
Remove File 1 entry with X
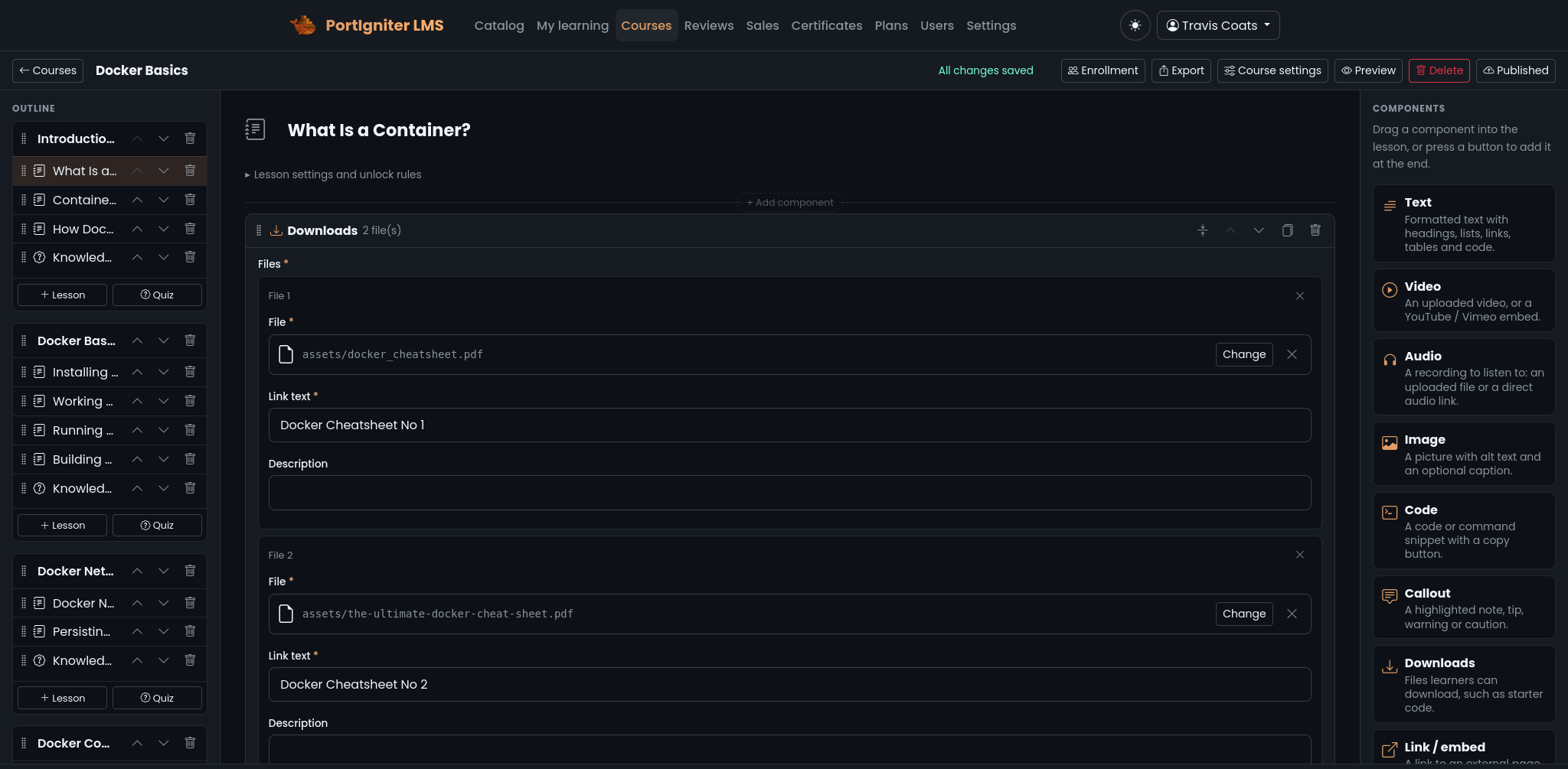[x=1299, y=296]
